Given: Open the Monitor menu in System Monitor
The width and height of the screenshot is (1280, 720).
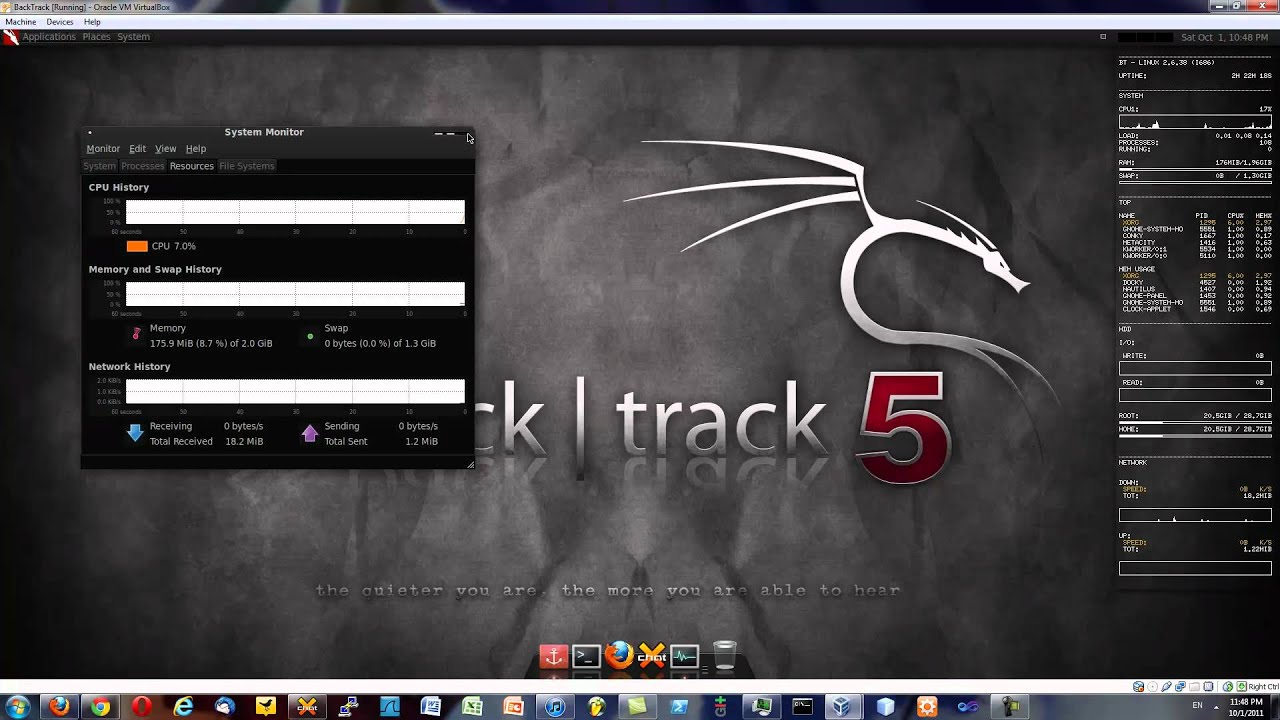Looking at the screenshot, I should (x=103, y=149).
